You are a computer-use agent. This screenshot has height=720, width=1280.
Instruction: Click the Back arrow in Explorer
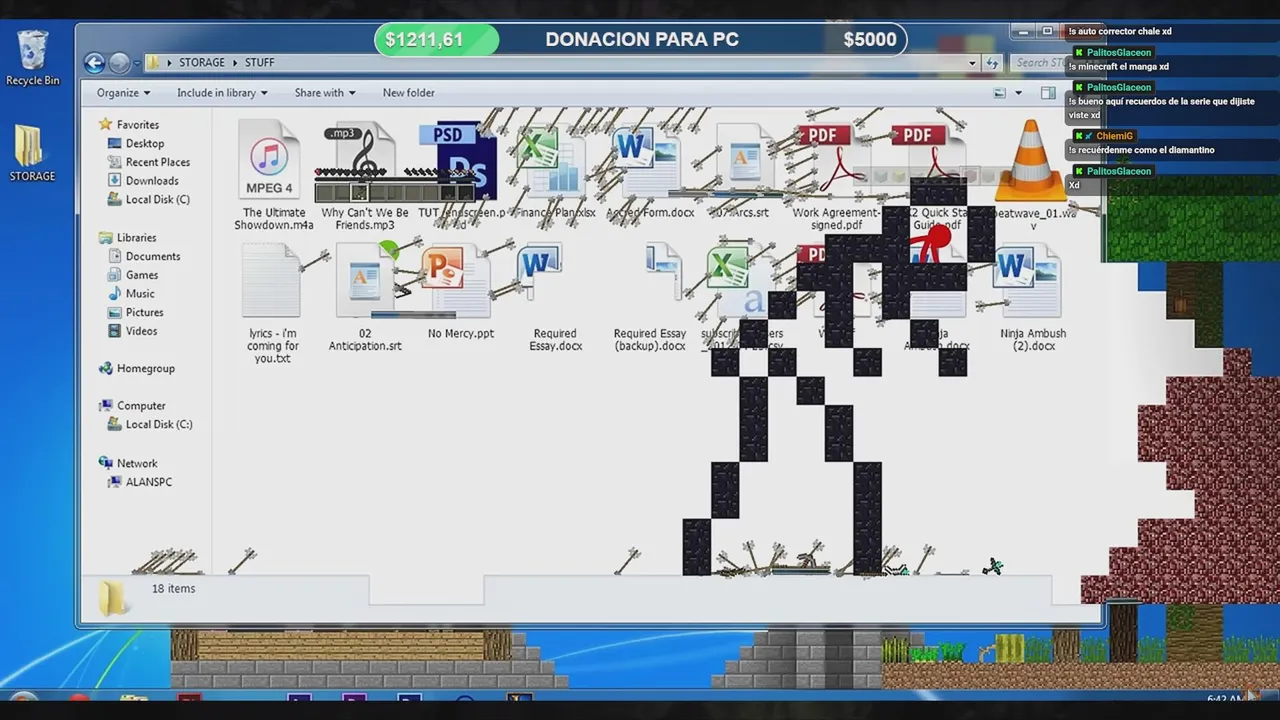point(95,63)
